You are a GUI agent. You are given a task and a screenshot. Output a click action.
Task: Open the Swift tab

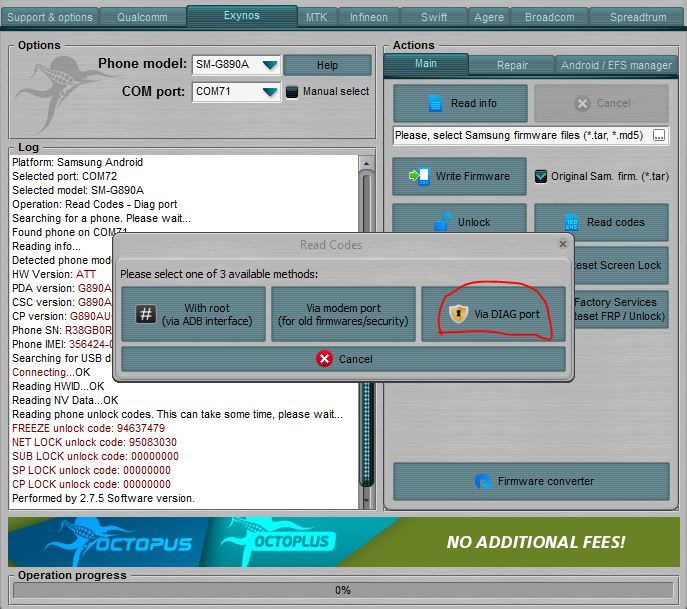click(434, 17)
